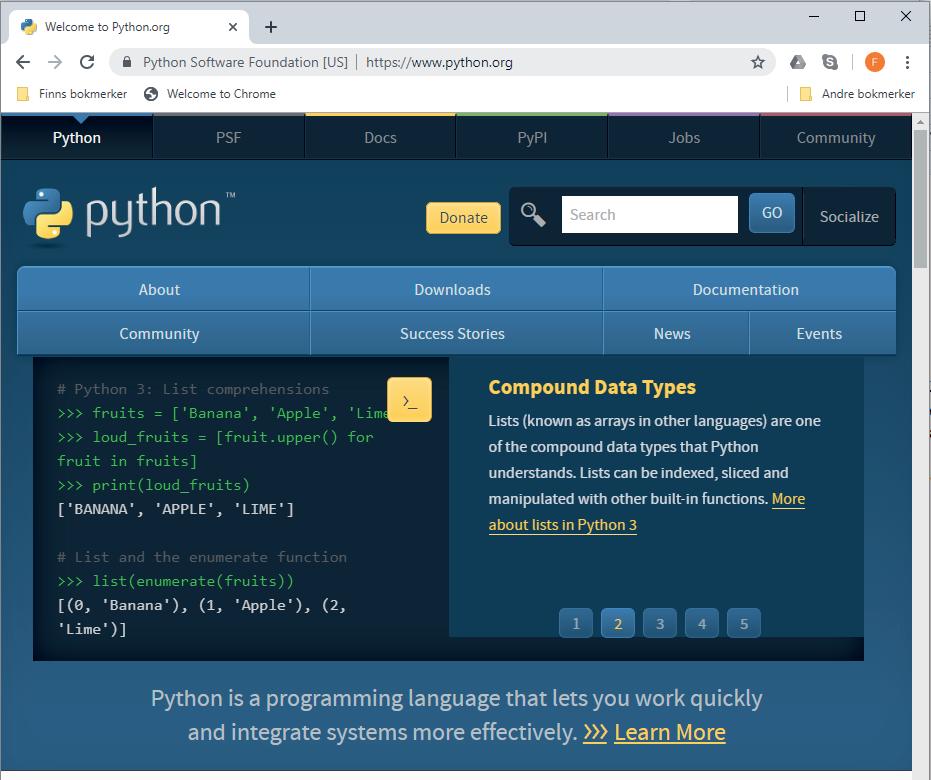Switch to the Jobs top tab

[684, 138]
